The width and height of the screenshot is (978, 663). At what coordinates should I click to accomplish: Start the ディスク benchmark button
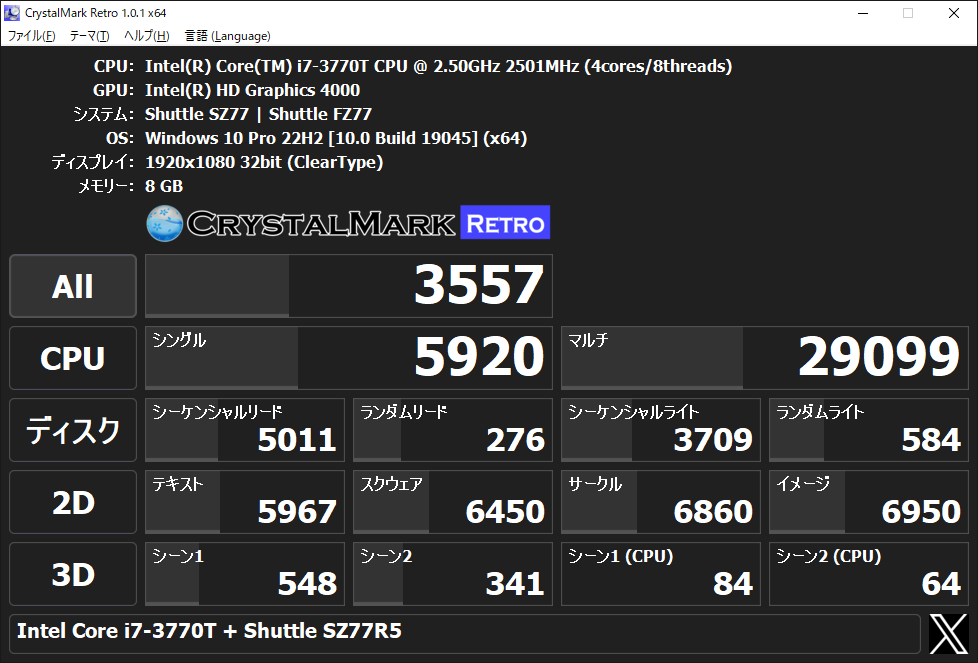73,430
